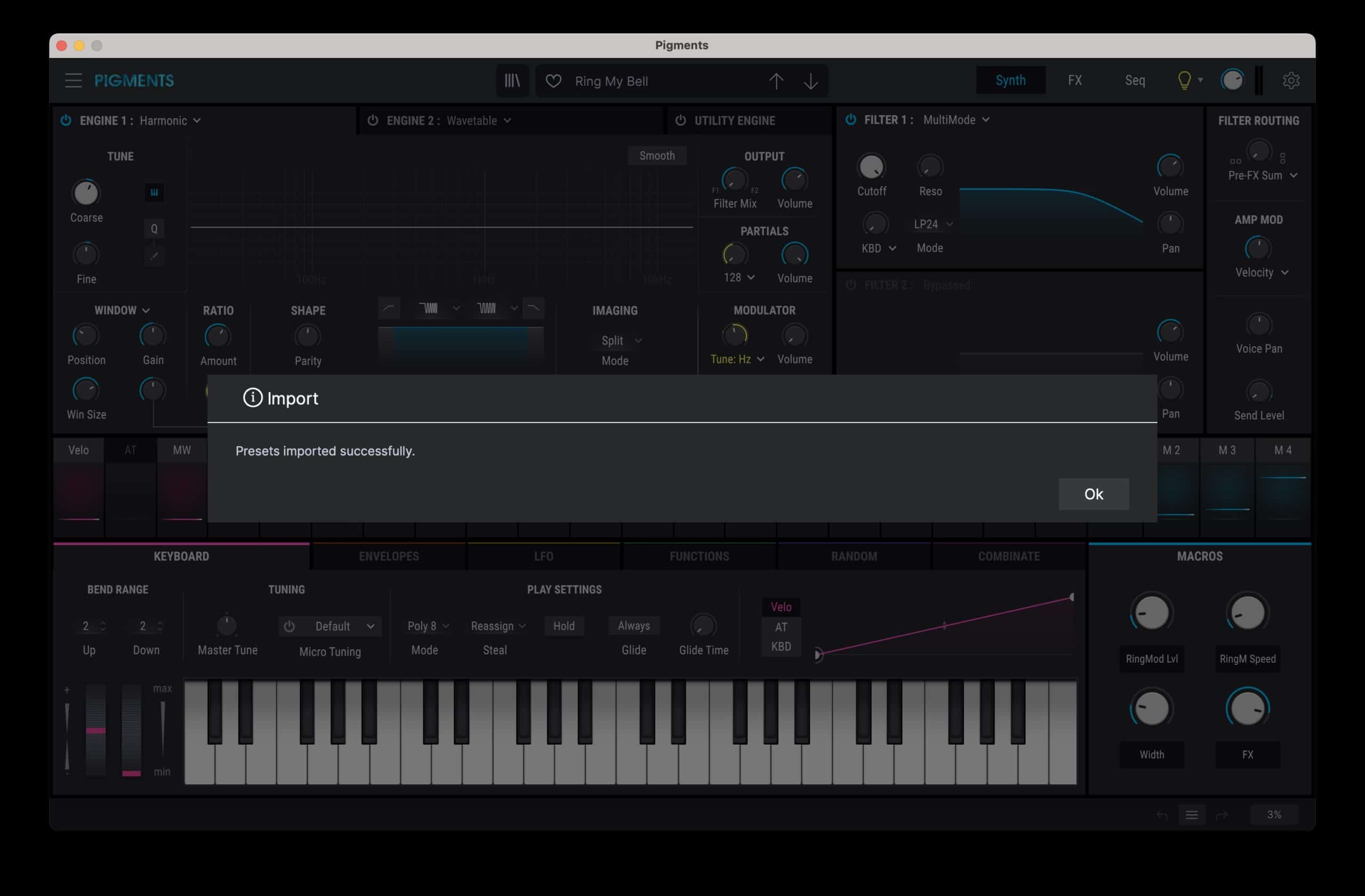
Task: Favorite the preset with the heart icon
Action: point(553,82)
